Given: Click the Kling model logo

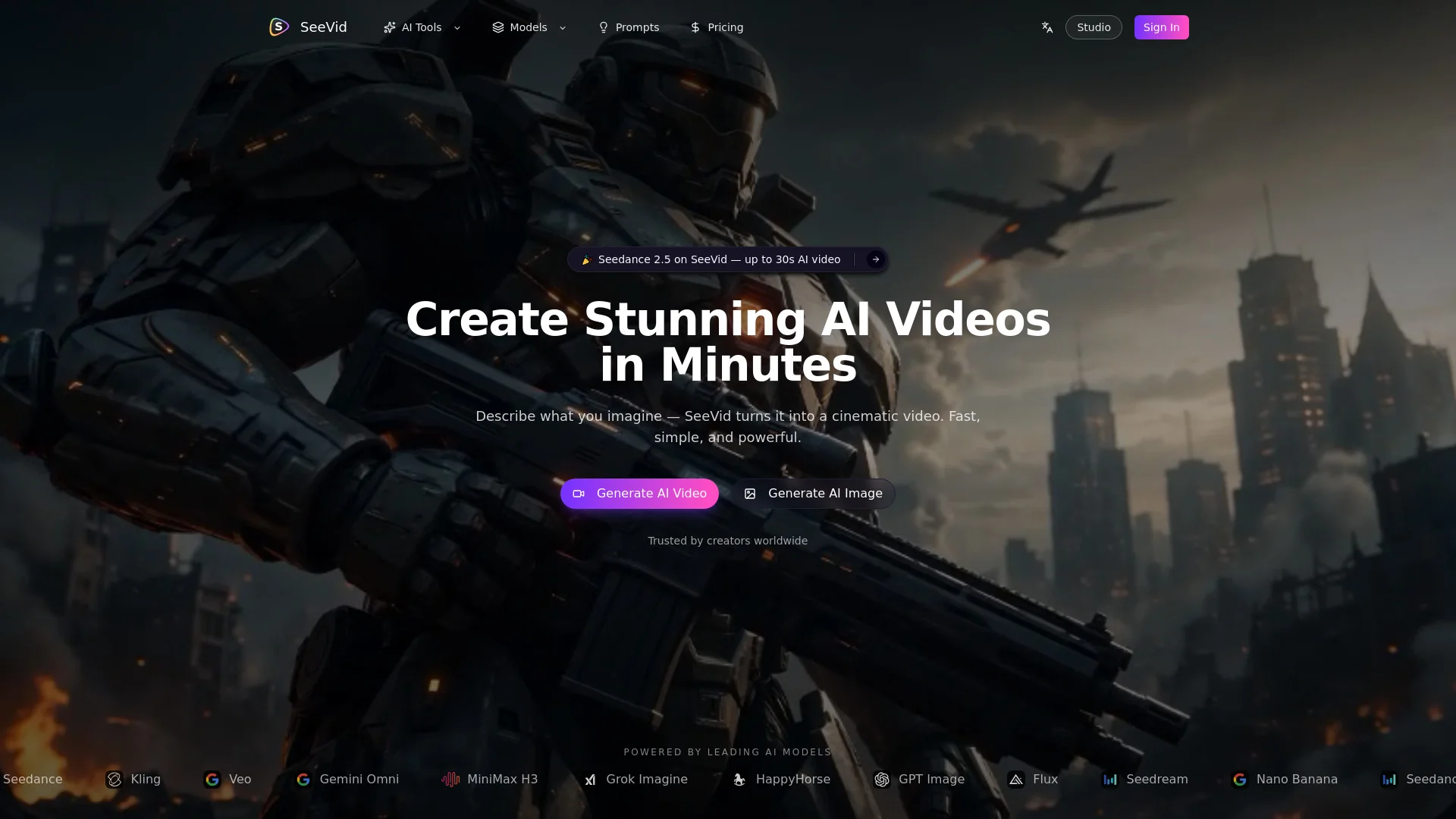Looking at the screenshot, I should click(115, 780).
